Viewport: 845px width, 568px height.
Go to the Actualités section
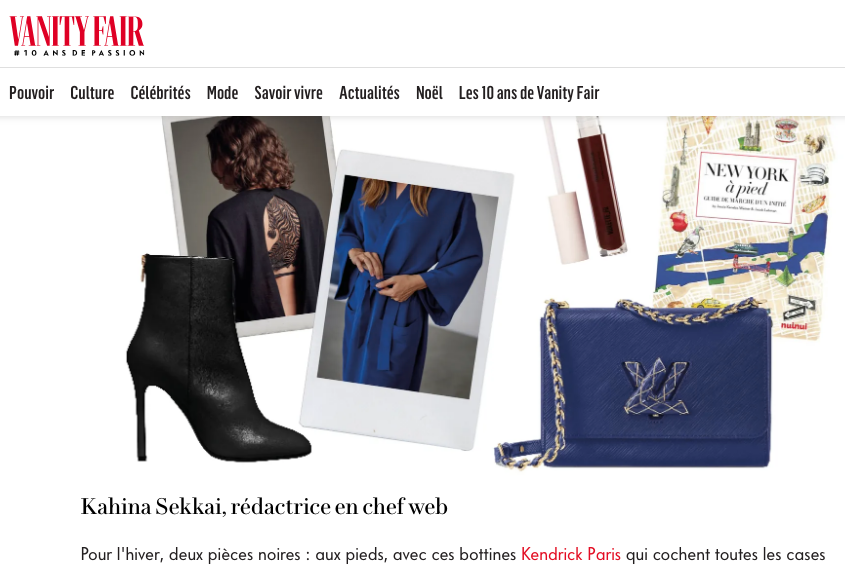coord(369,93)
